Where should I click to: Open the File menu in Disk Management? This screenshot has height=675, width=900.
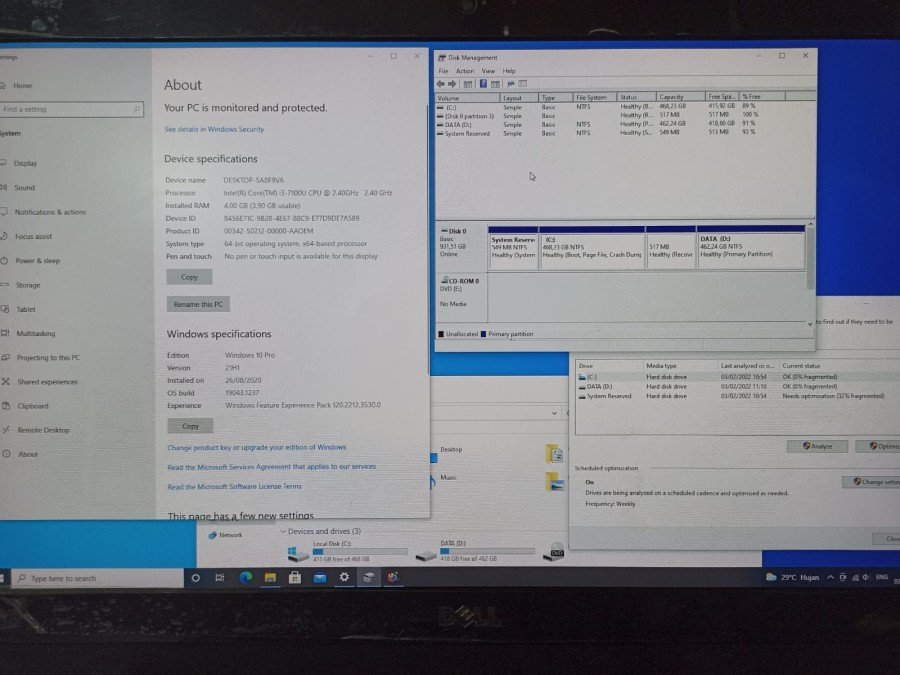coord(443,71)
